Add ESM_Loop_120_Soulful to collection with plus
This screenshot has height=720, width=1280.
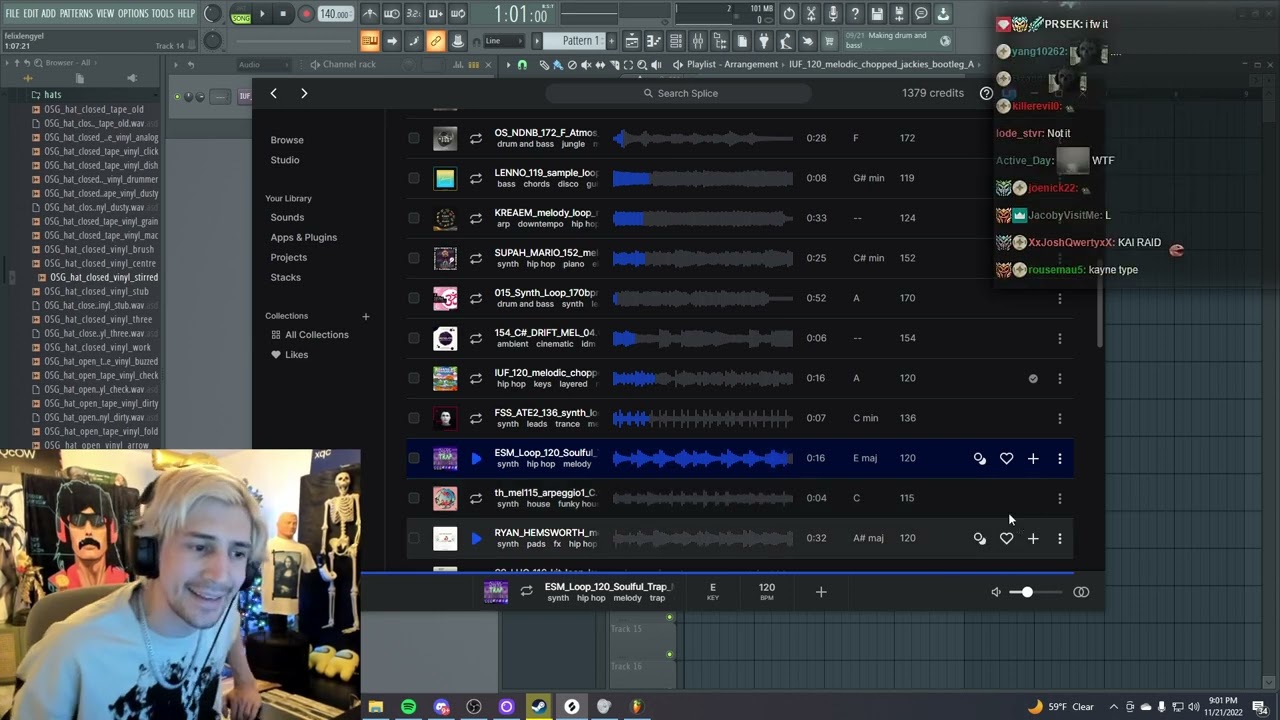(1033, 458)
